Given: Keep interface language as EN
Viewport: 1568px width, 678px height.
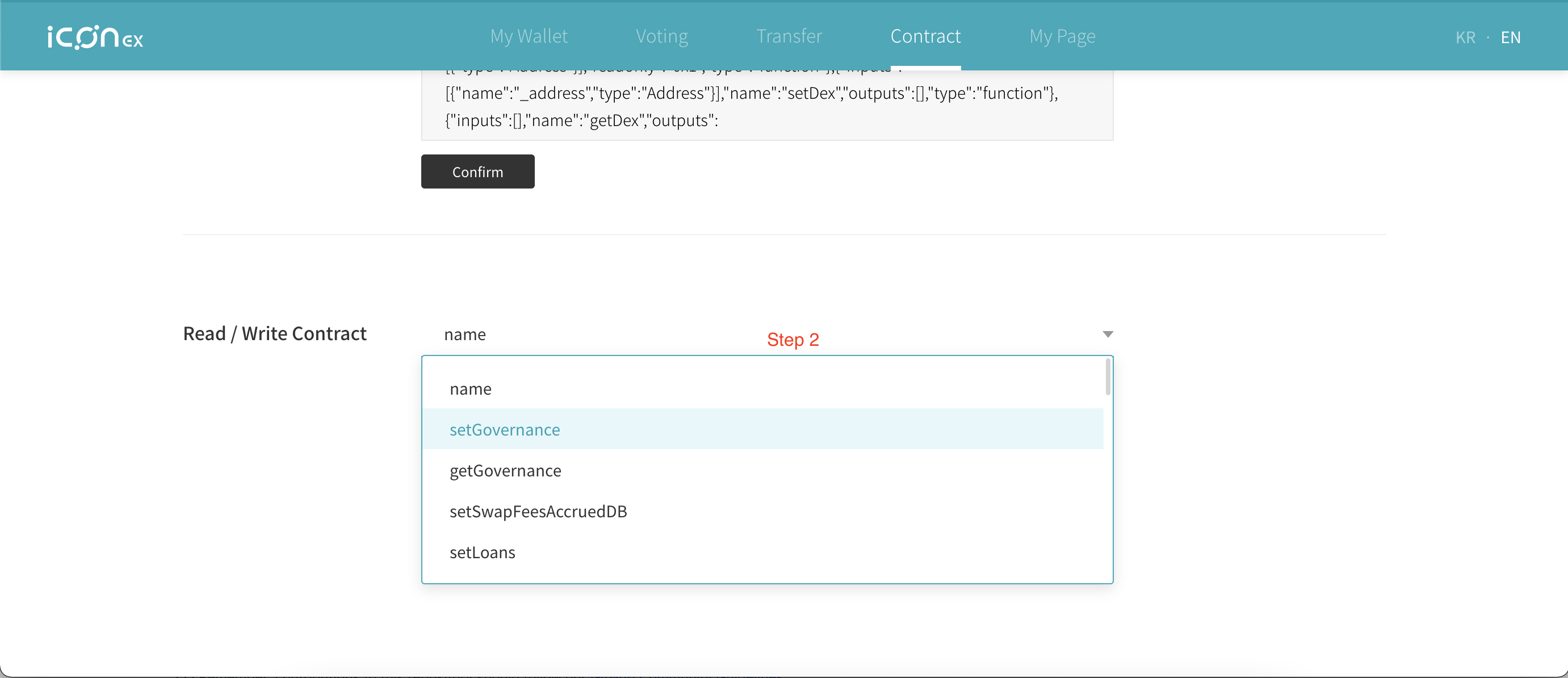Looking at the screenshot, I should click(x=1512, y=37).
